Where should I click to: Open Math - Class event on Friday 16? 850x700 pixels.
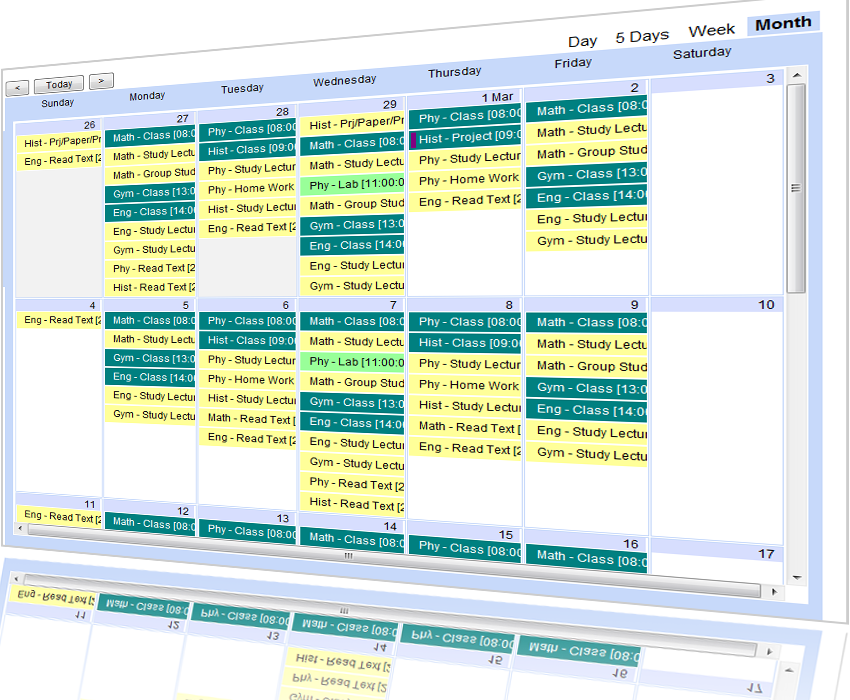point(587,557)
